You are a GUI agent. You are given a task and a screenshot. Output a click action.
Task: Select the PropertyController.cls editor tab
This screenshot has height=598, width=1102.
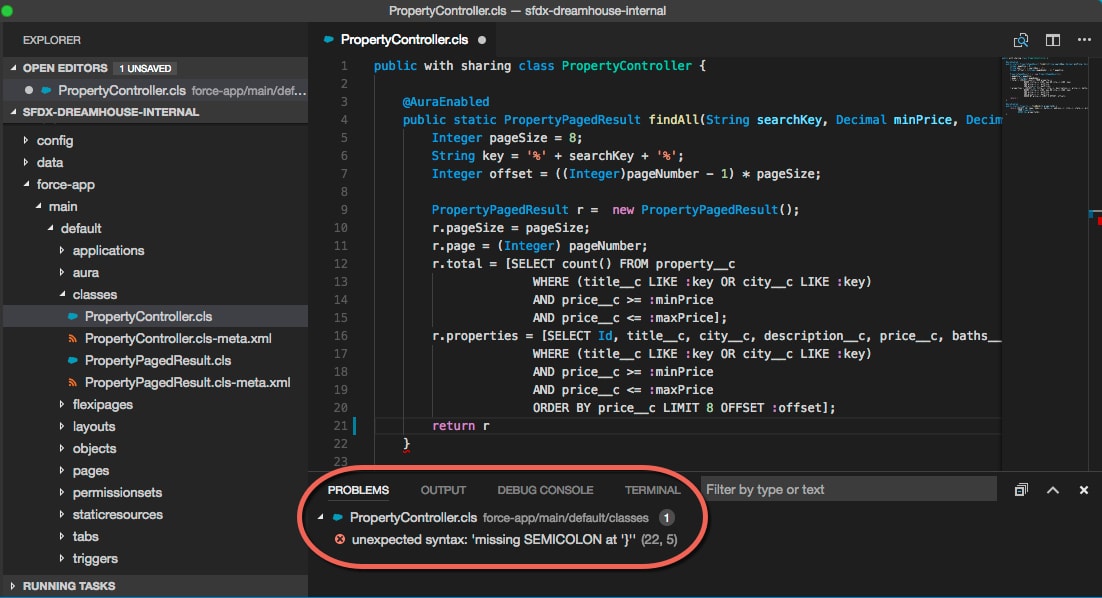pyautogui.click(x=404, y=40)
